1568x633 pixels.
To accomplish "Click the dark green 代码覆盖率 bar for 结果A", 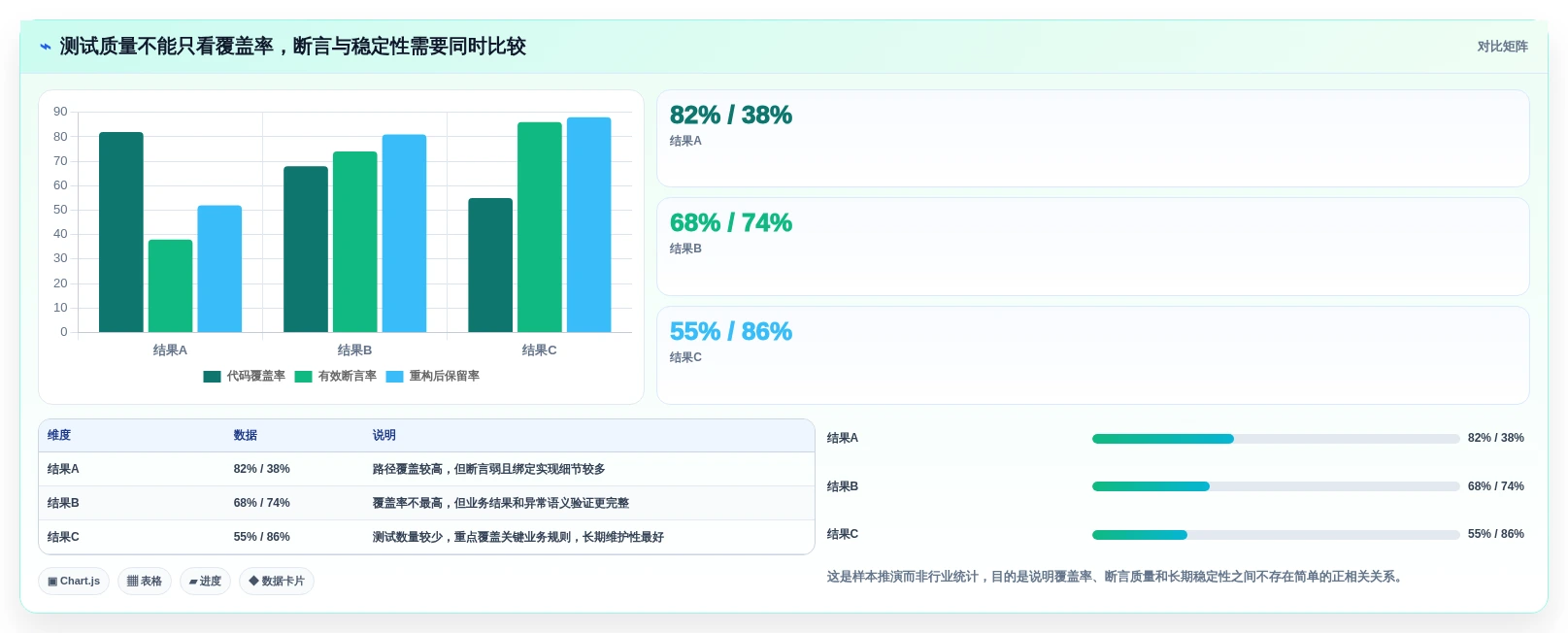I will (121, 232).
